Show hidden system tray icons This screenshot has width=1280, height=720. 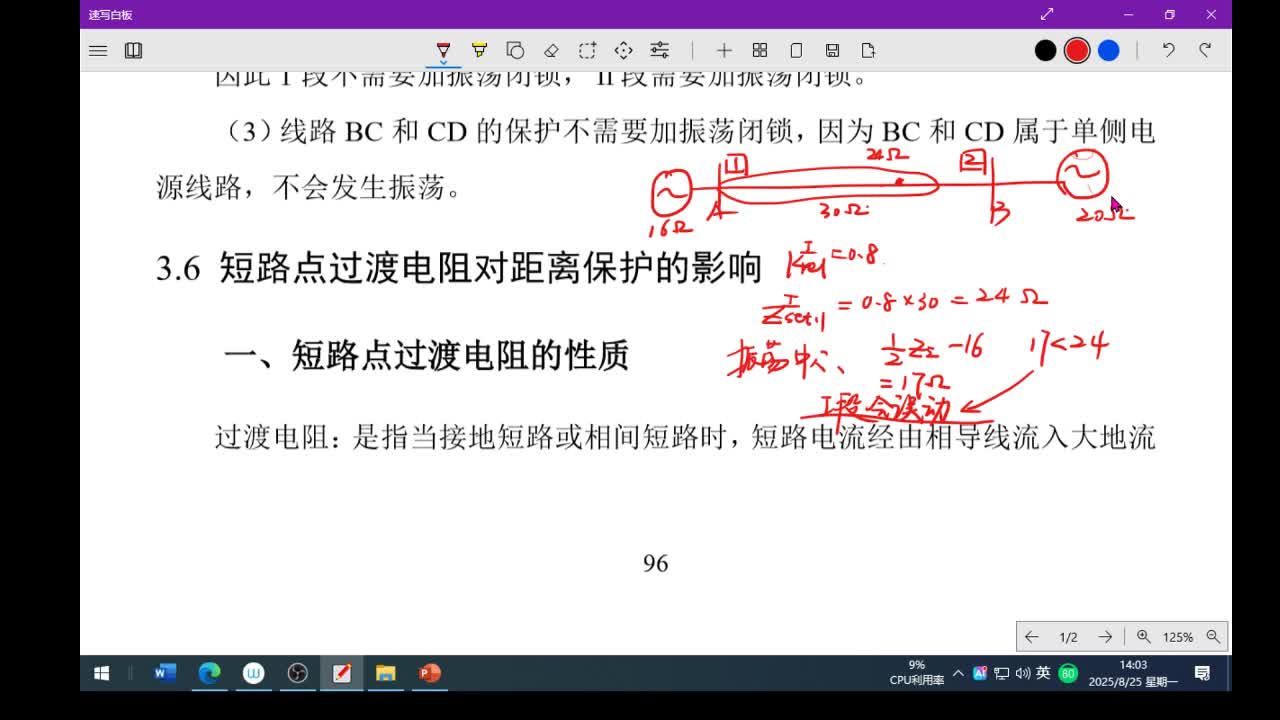coord(959,673)
